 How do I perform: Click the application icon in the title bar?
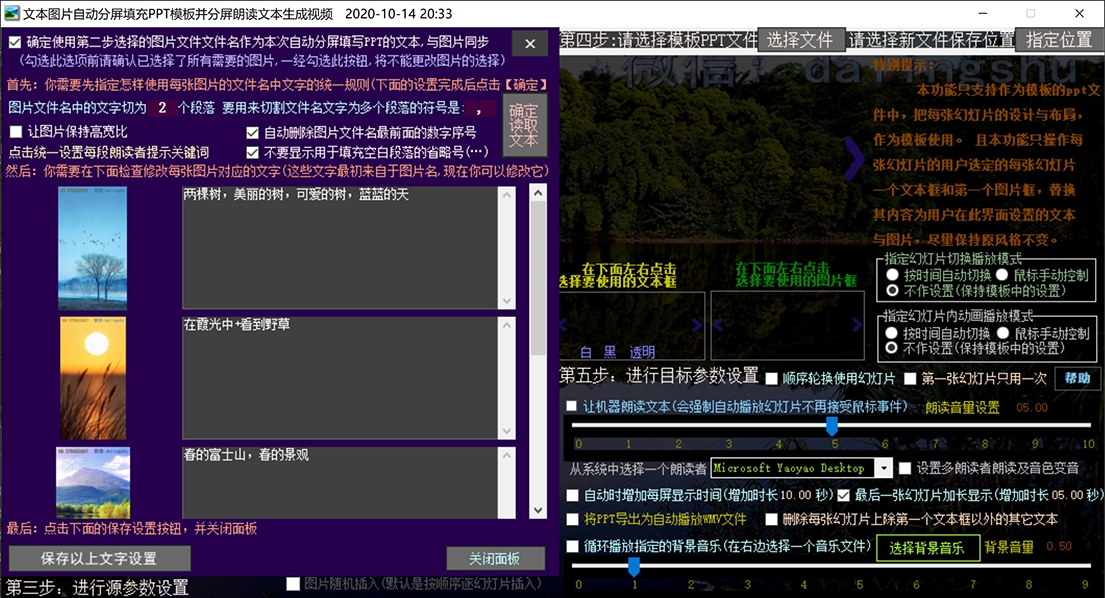tap(12, 12)
